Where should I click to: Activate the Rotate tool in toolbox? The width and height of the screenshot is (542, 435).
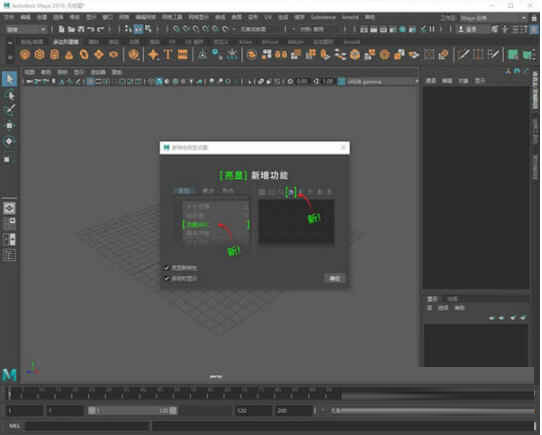pyautogui.click(x=9, y=141)
